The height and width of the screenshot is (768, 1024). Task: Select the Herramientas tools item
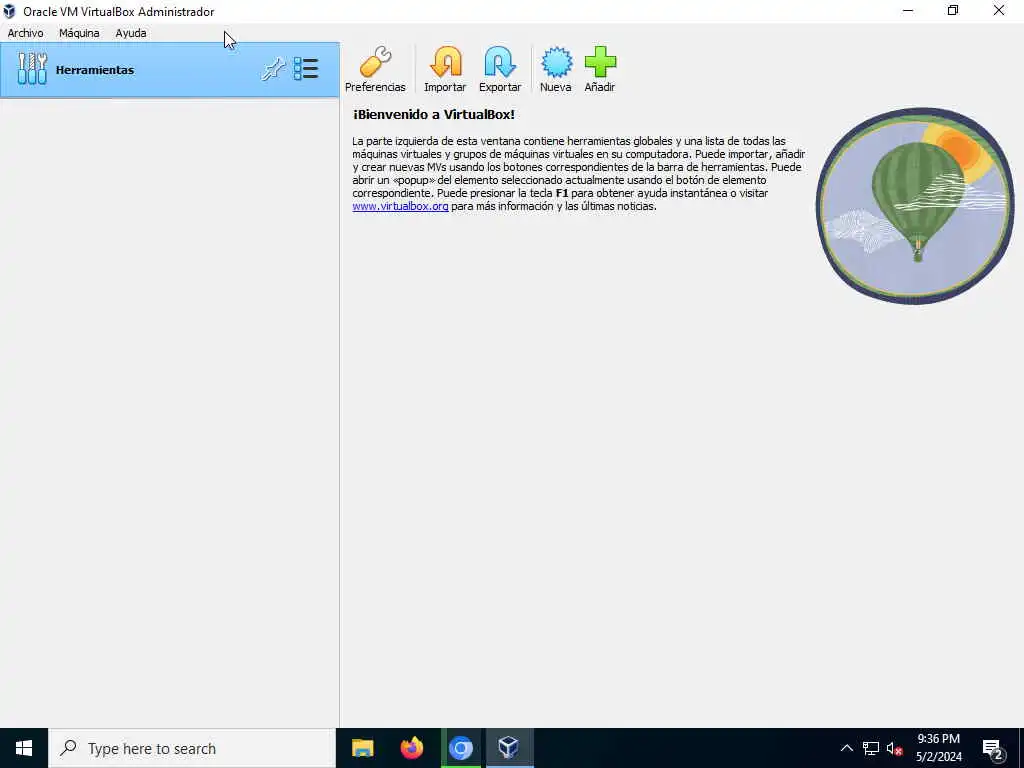[x=170, y=70]
